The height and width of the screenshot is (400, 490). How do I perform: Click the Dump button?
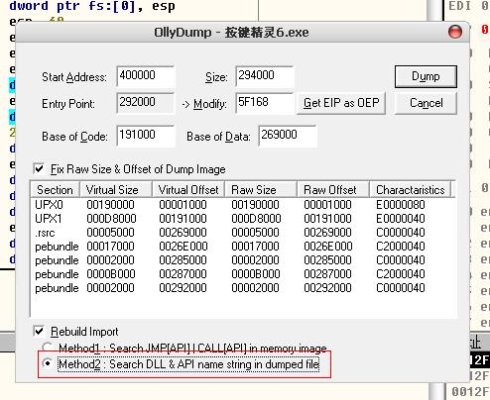426,76
